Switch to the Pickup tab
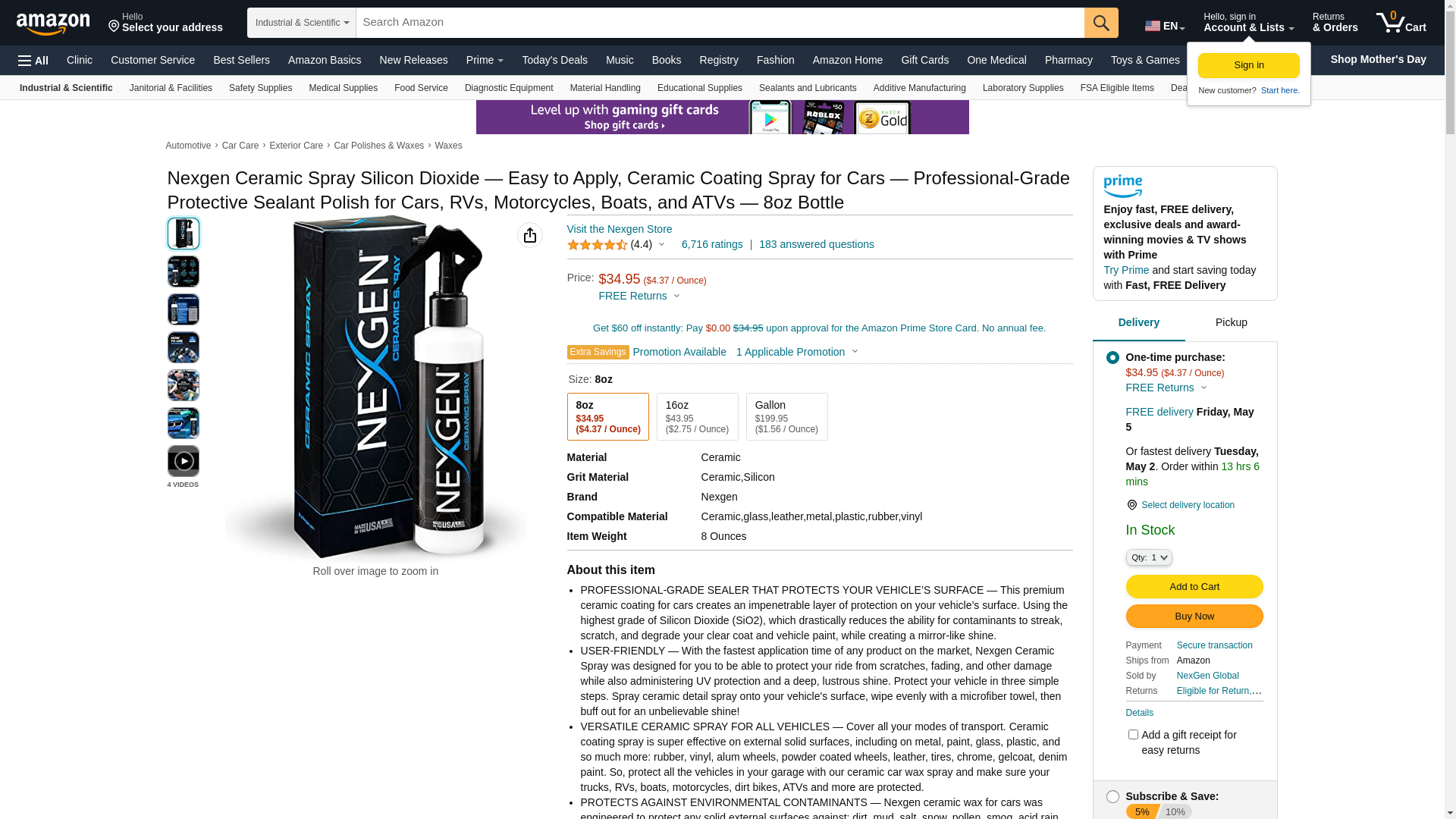 point(1231,323)
